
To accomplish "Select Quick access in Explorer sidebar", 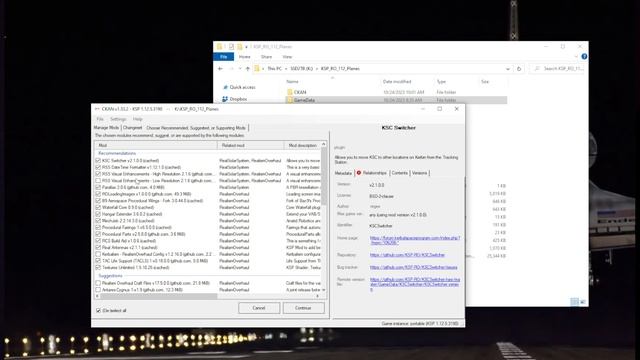I will tap(239, 87).
